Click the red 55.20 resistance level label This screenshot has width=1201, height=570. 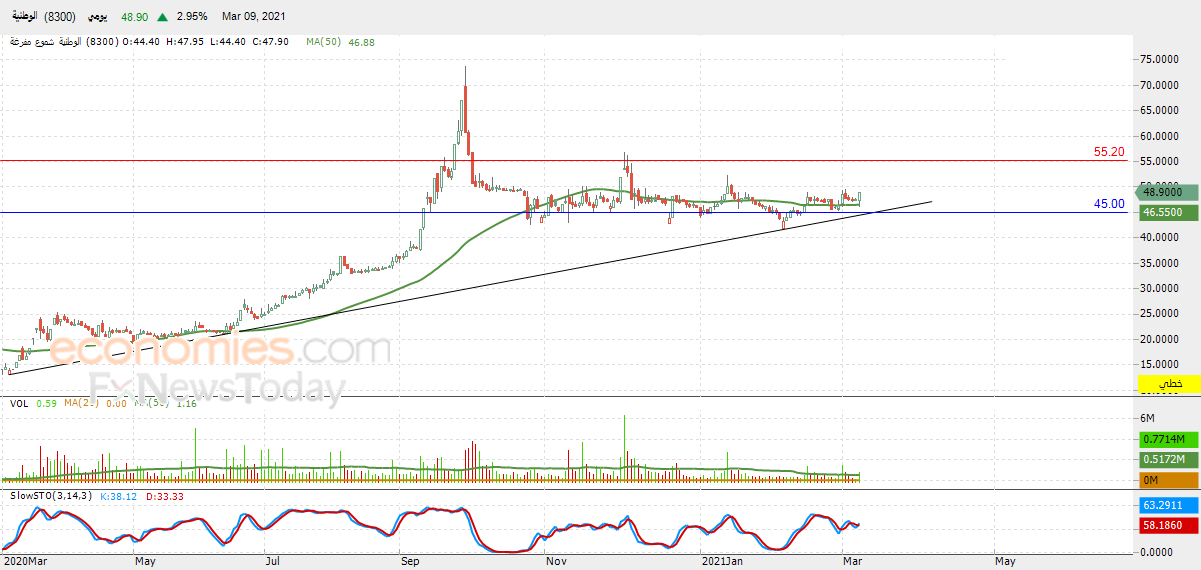point(1109,152)
